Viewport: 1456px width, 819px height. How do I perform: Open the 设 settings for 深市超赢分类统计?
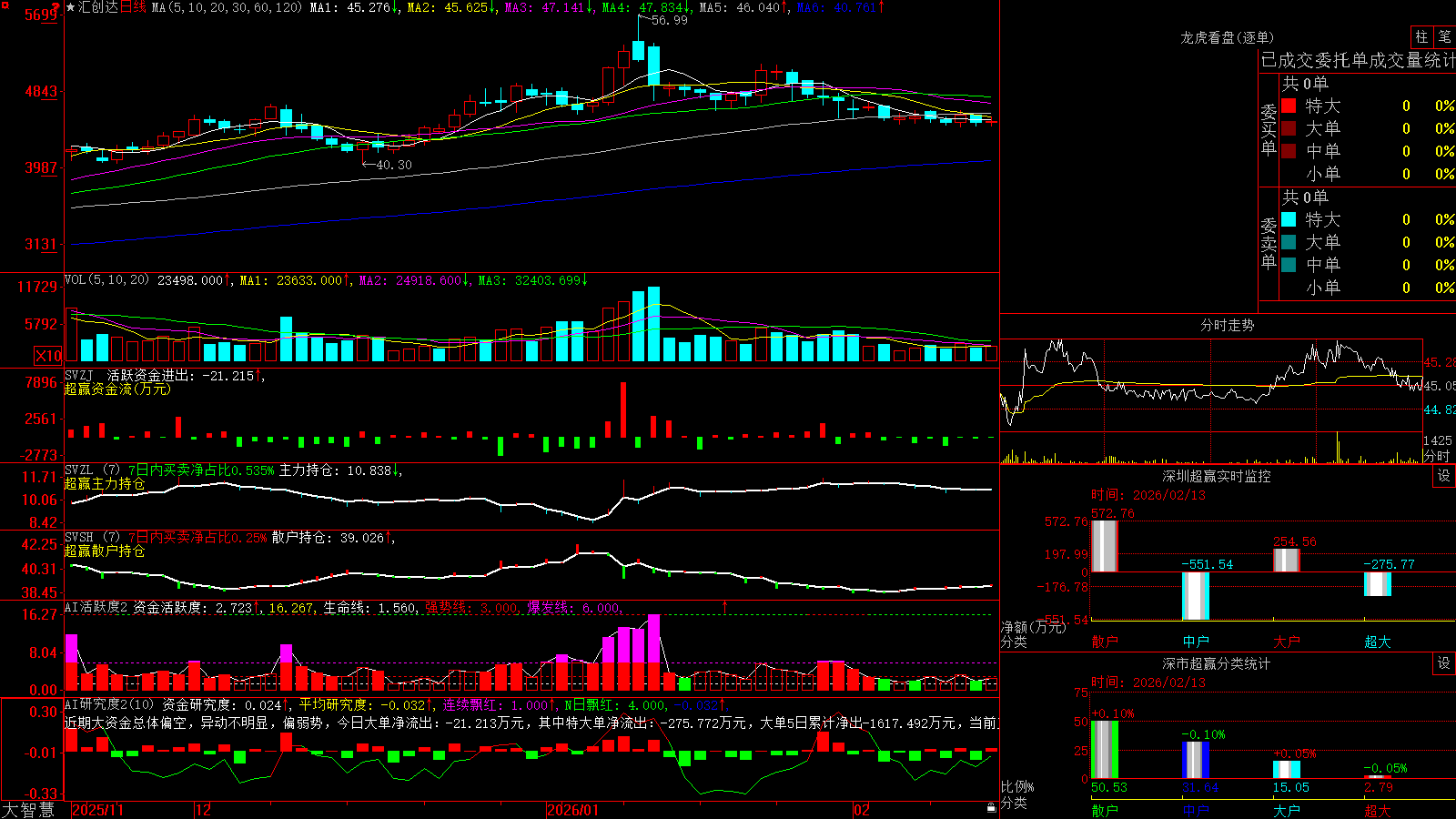click(1444, 663)
